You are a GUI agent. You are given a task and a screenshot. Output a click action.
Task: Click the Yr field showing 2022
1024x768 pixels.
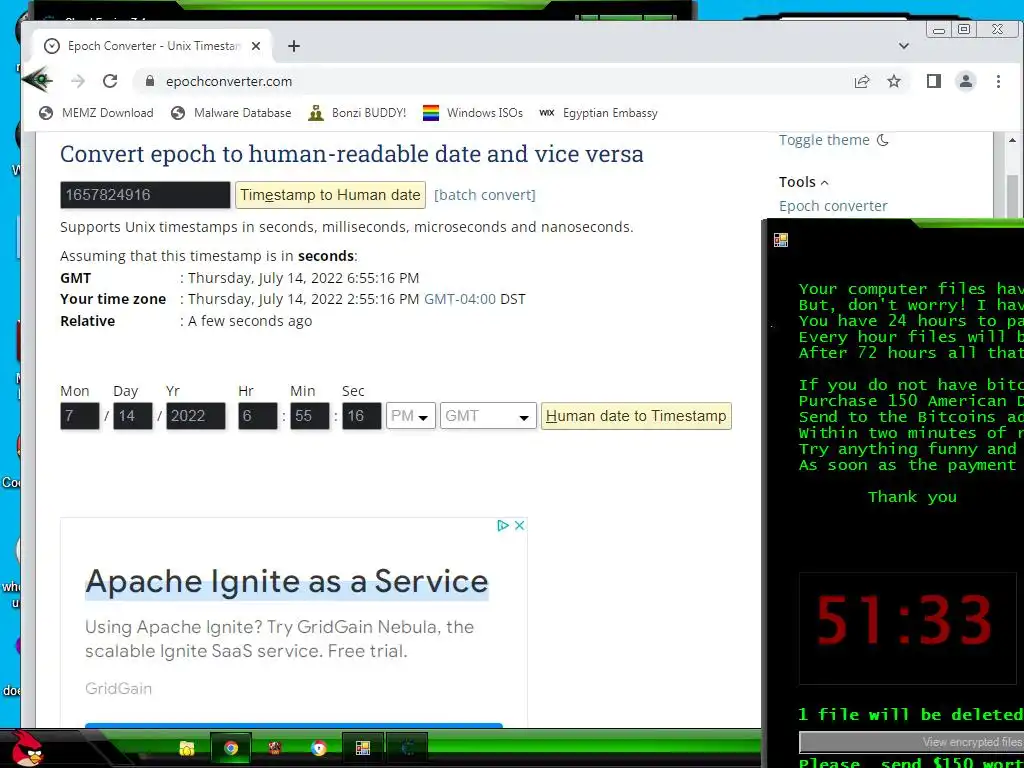pos(196,416)
